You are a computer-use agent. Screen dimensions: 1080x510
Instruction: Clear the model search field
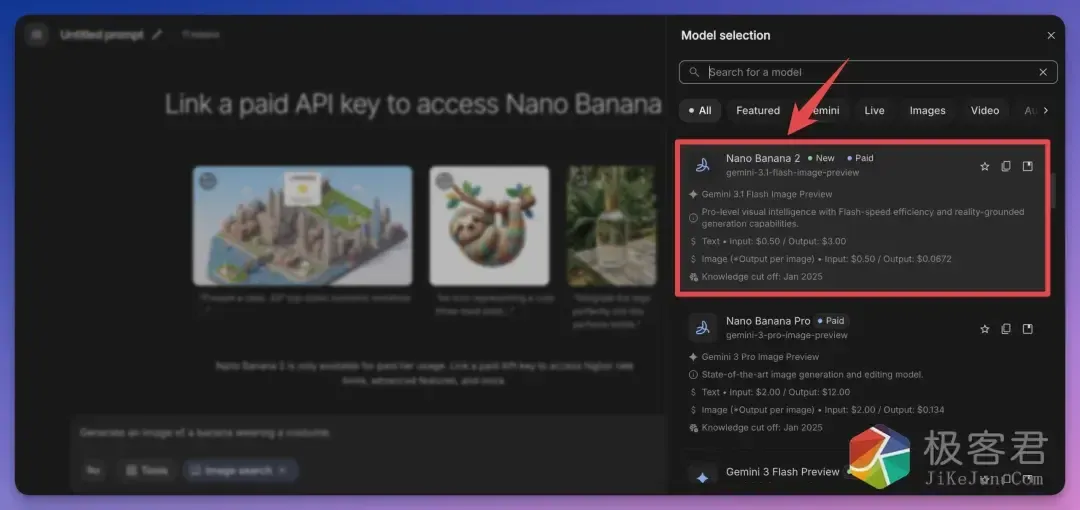[x=1043, y=72]
